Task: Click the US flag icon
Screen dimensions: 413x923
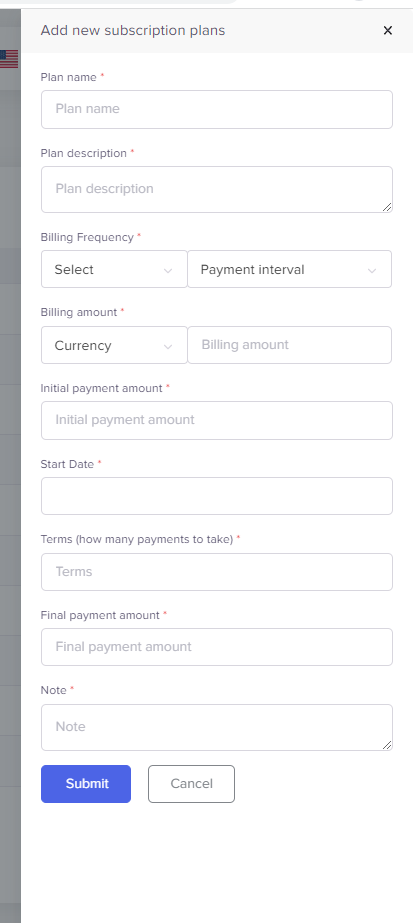Action: point(9,59)
